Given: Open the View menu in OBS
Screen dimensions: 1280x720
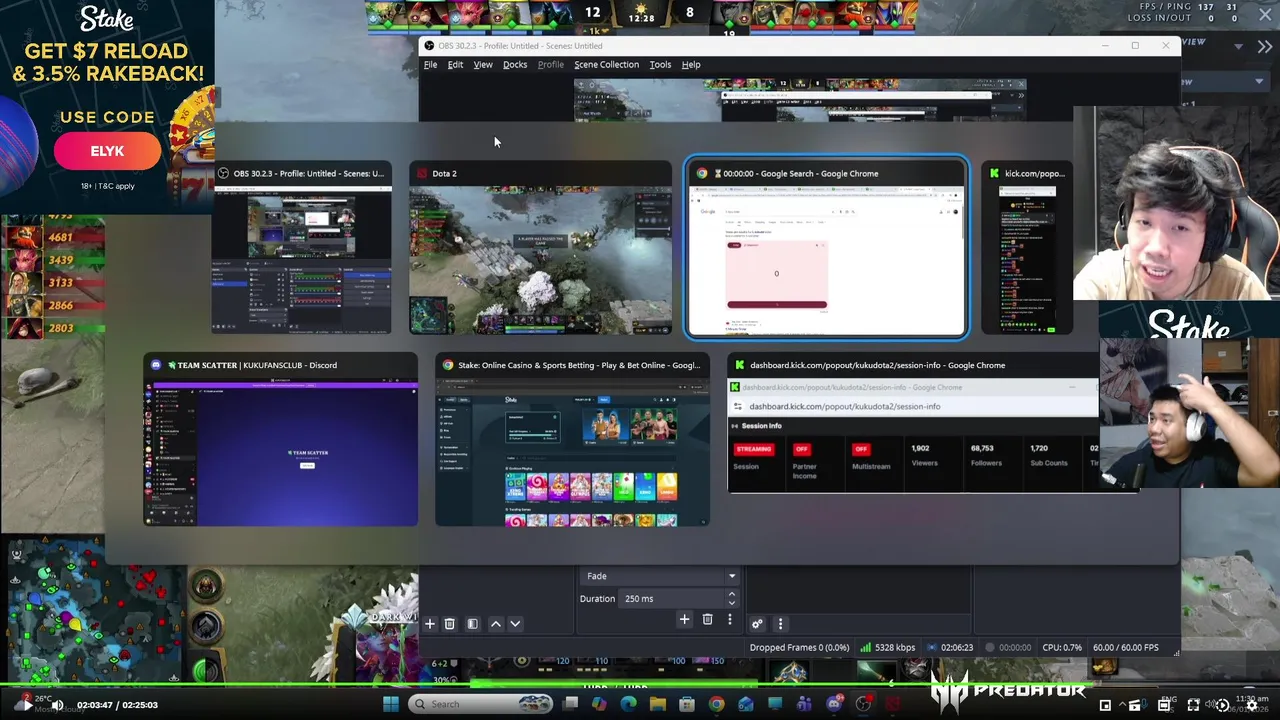Looking at the screenshot, I should click(483, 64).
